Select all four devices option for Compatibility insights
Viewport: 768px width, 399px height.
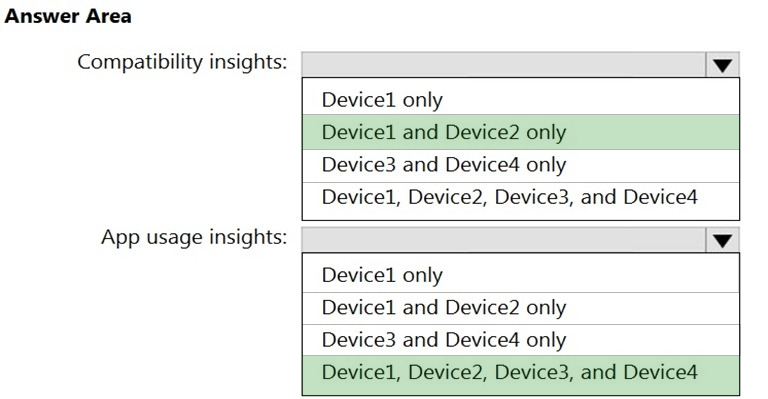click(521, 198)
